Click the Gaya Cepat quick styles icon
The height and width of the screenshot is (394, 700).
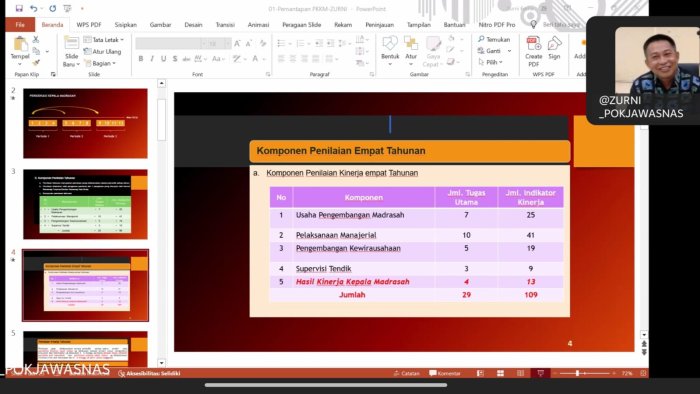coord(433,44)
